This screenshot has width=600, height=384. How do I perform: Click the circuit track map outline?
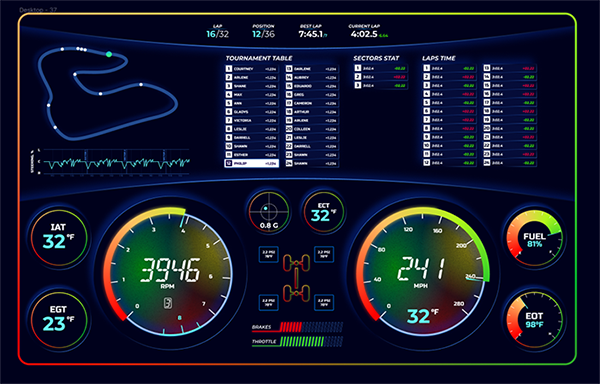(107, 93)
